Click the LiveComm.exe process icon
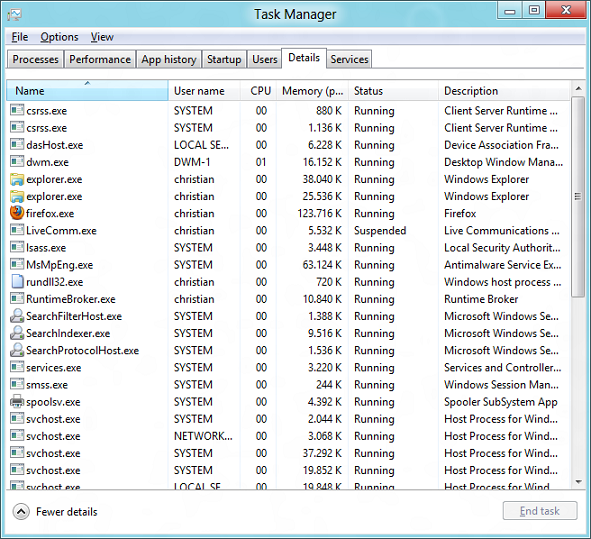591x539 pixels. point(17,230)
